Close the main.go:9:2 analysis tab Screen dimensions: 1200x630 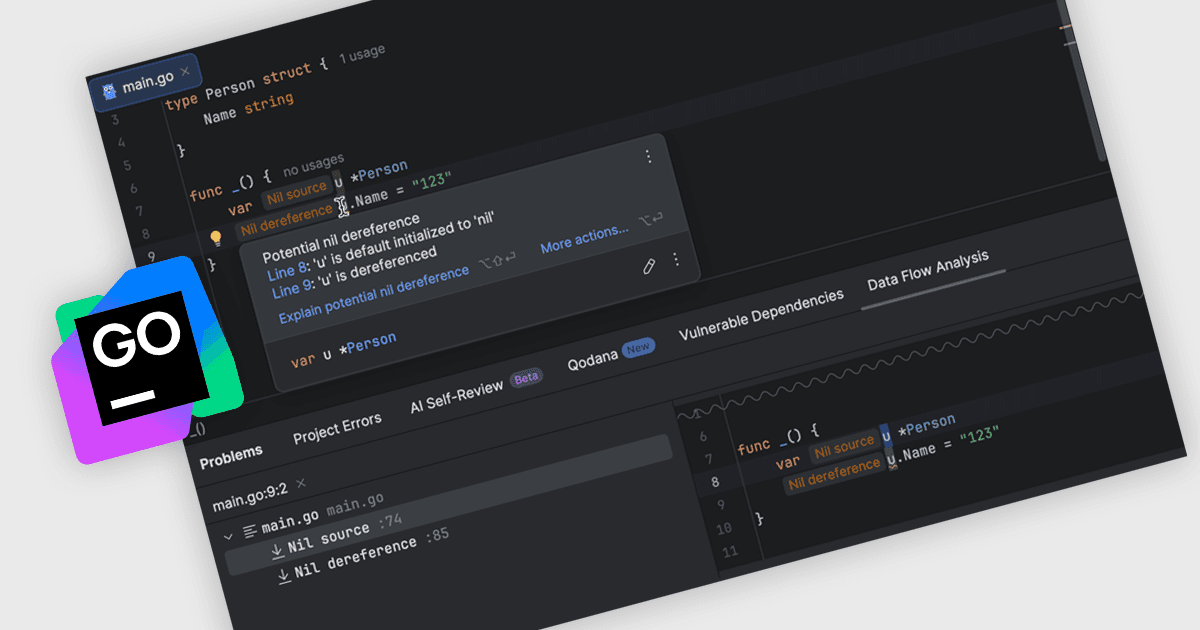tap(301, 483)
